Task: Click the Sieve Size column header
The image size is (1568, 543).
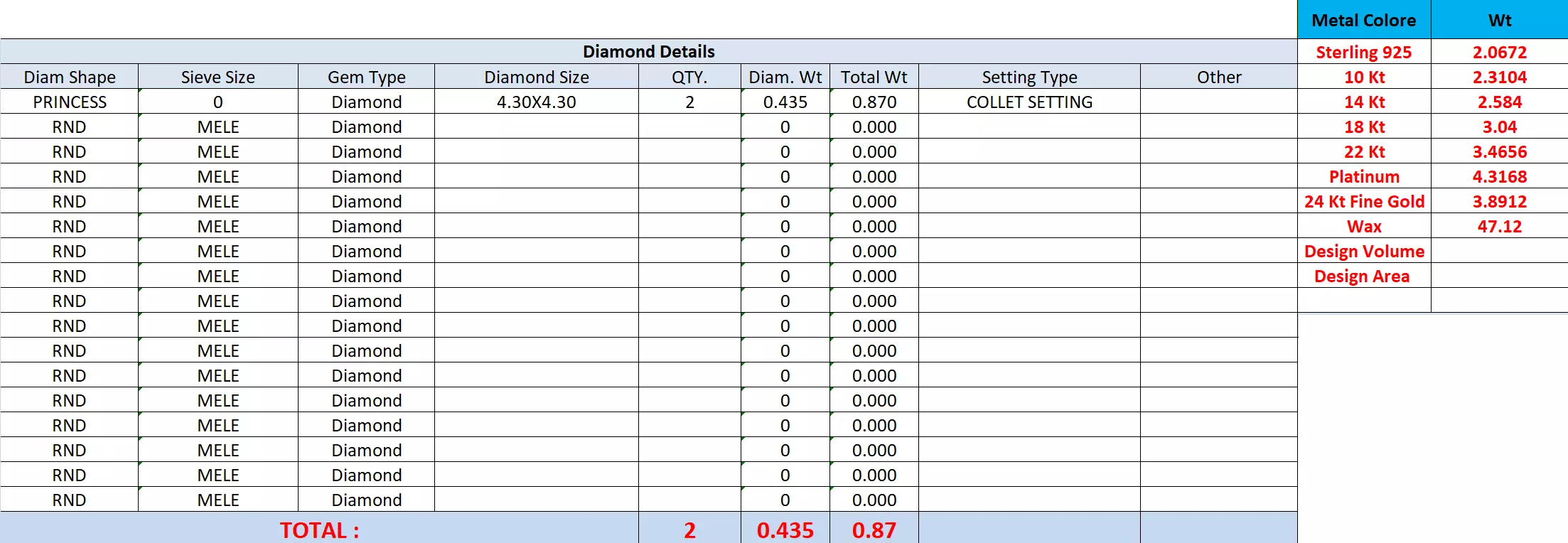Action: tap(218, 77)
